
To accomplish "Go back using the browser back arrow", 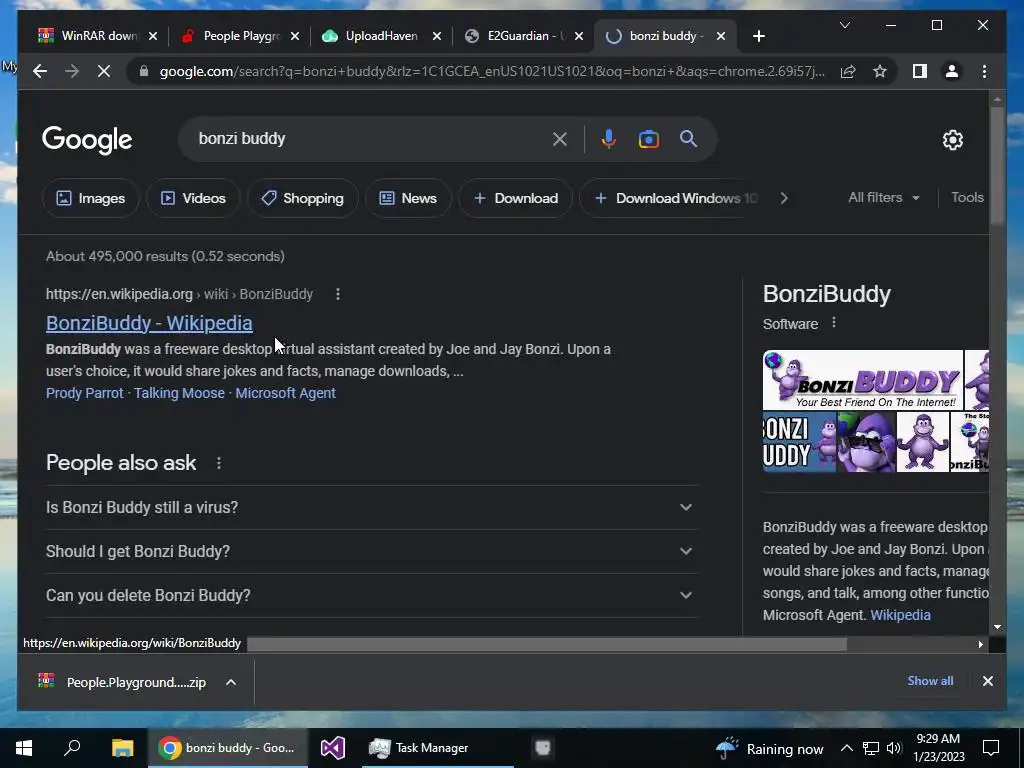I will (40, 71).
